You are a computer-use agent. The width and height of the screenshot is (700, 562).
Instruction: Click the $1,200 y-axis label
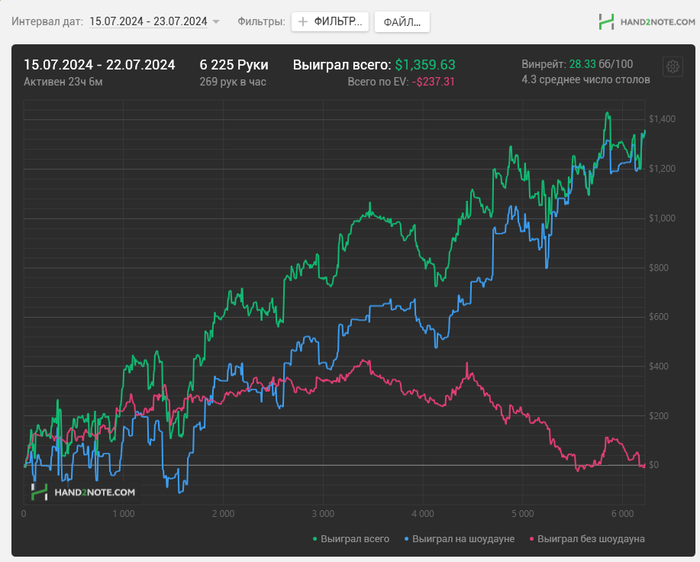(x=662, y=168)
